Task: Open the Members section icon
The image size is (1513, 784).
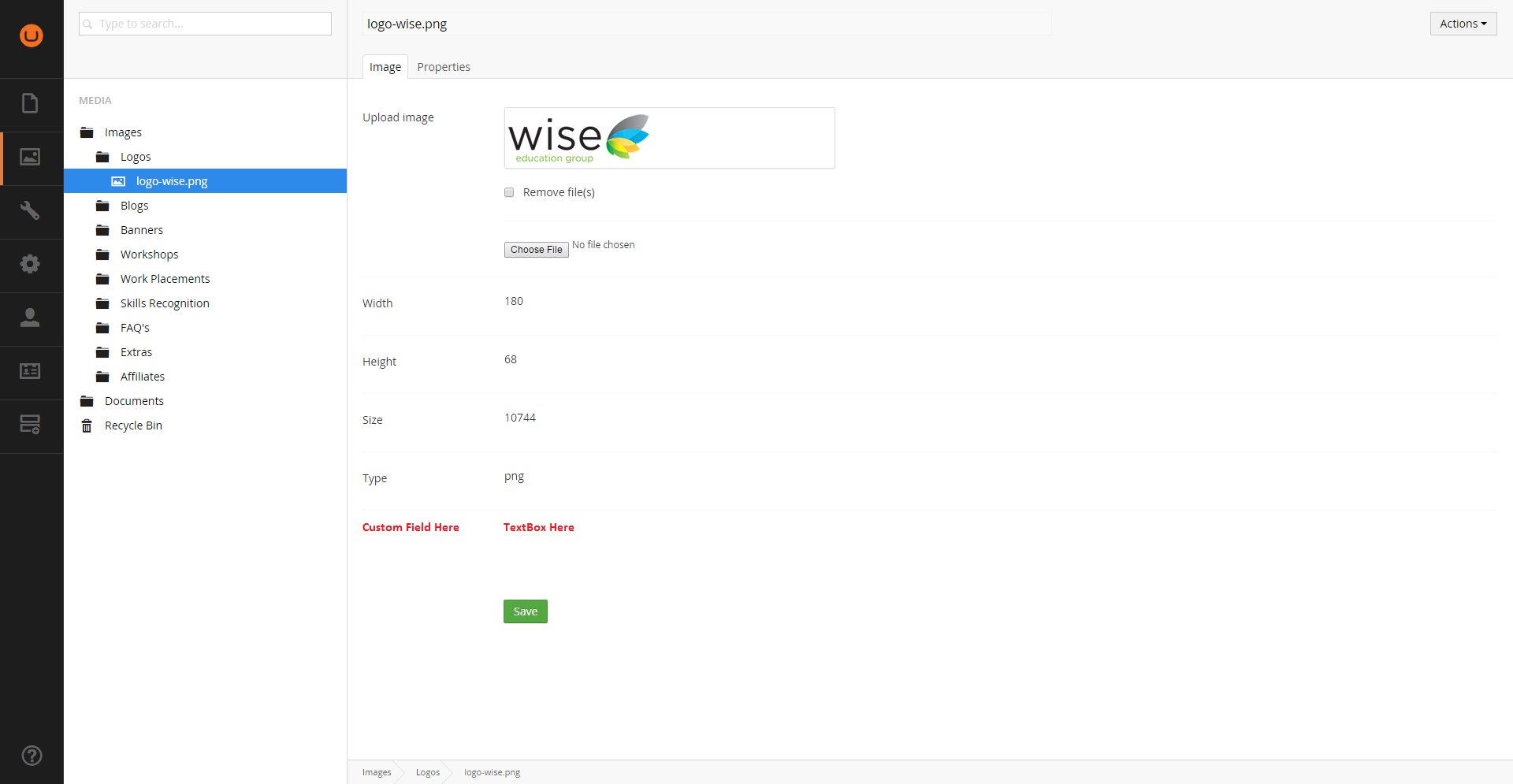Action: [x=30, y=371]
